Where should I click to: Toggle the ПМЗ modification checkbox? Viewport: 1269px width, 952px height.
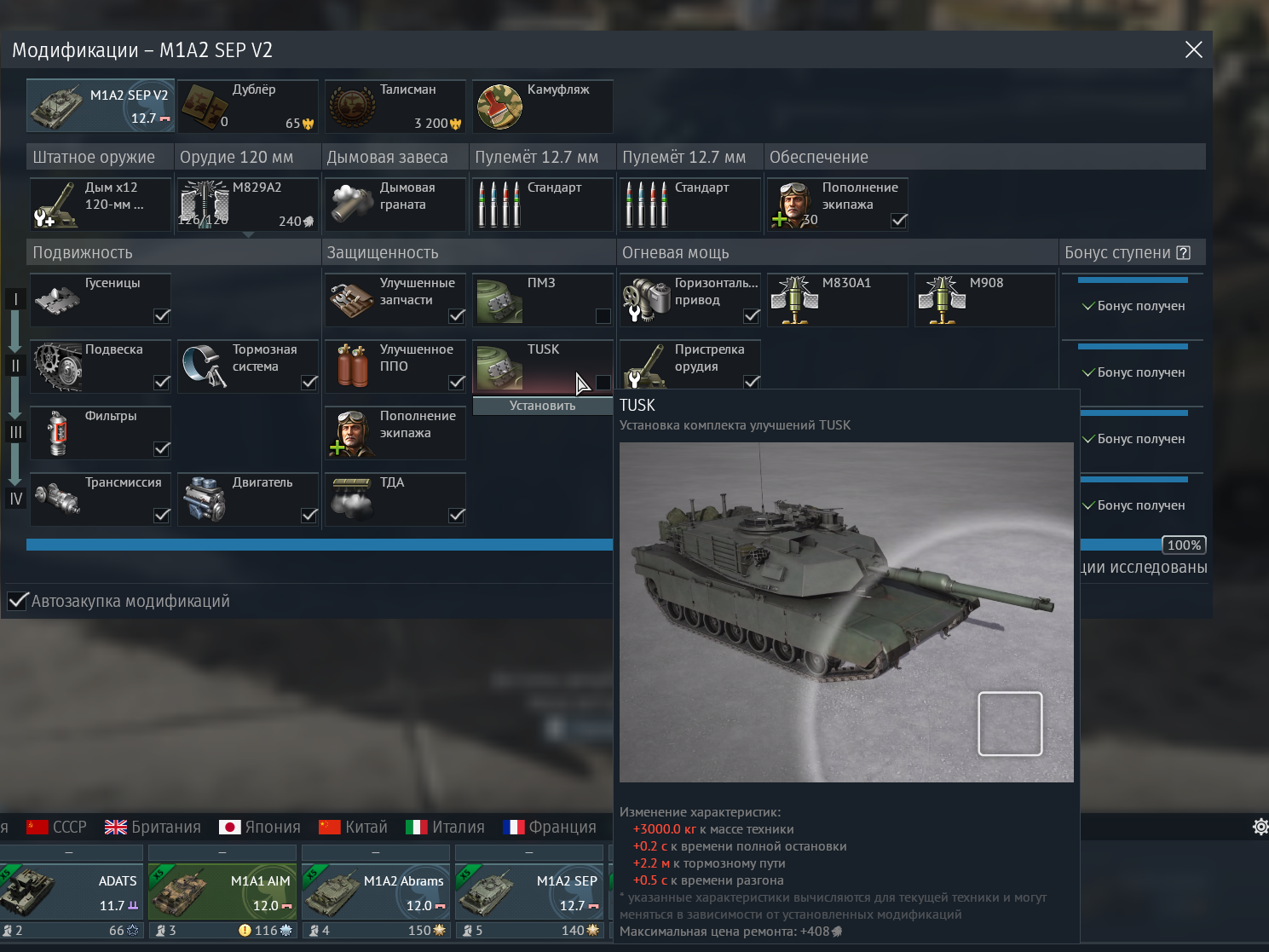[x=603, y=316]
